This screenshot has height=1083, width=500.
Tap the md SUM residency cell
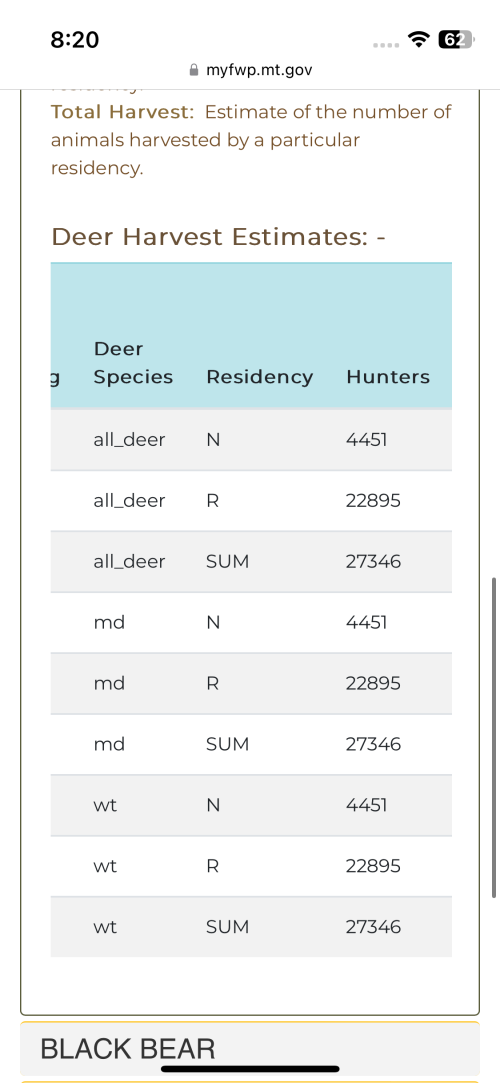tap(227, 745)
